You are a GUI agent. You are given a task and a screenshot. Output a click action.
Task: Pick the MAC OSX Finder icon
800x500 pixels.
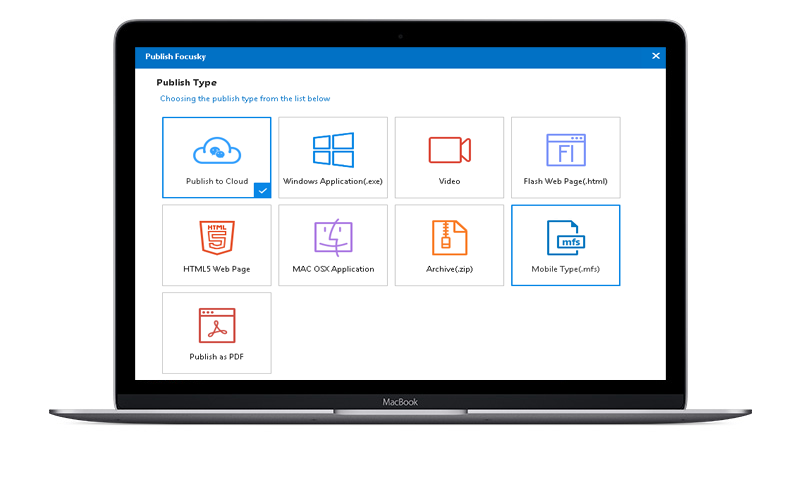click(333, 237)
